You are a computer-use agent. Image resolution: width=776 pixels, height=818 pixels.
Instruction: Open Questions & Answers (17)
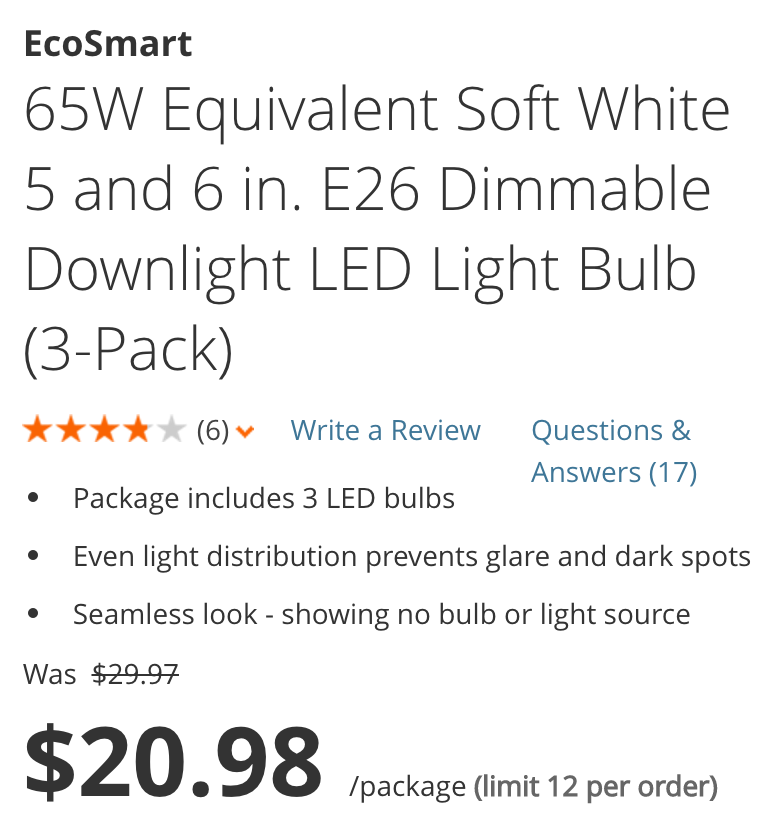(x=614, y=451)
